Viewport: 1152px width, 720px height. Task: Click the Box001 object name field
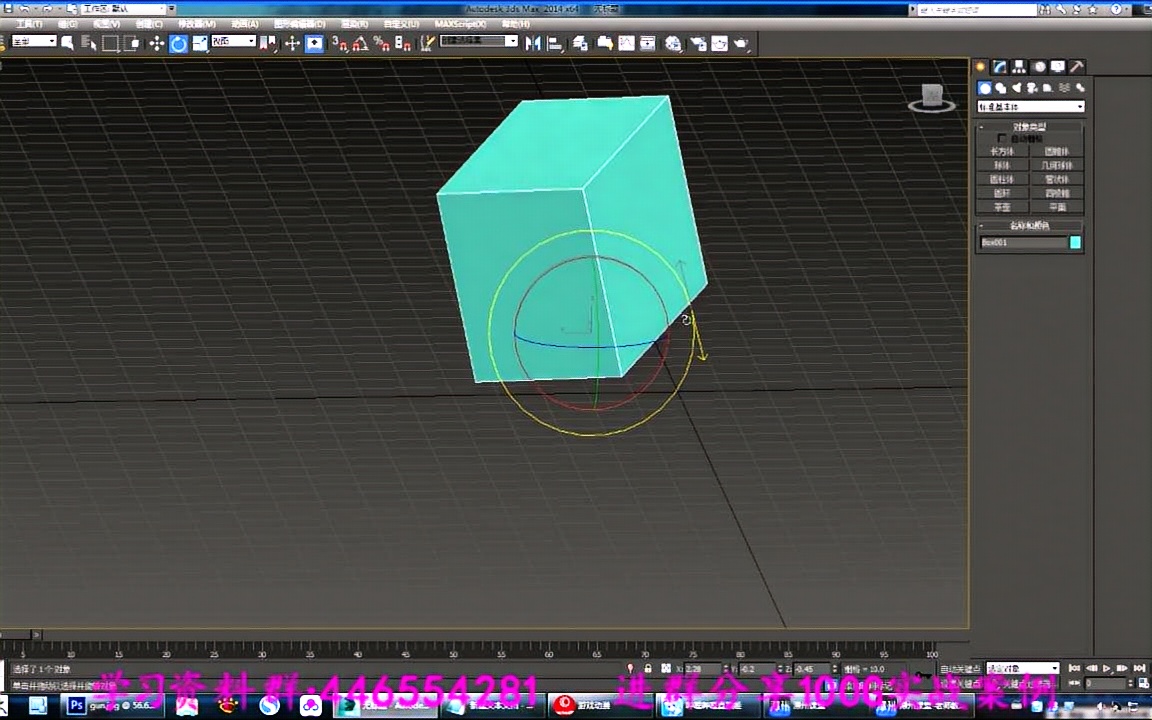click(1023, 242)
